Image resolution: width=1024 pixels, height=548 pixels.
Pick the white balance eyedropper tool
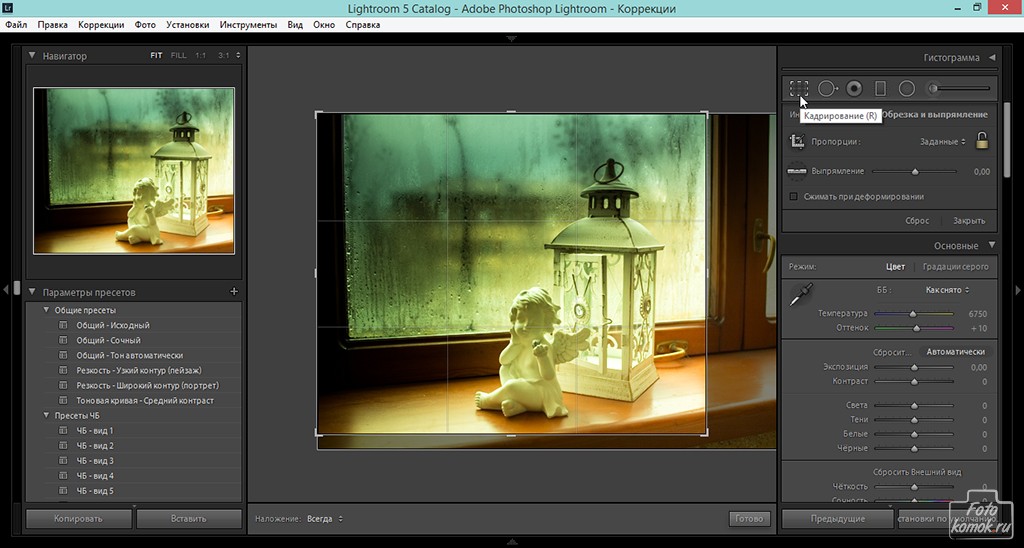coord(801,295)
